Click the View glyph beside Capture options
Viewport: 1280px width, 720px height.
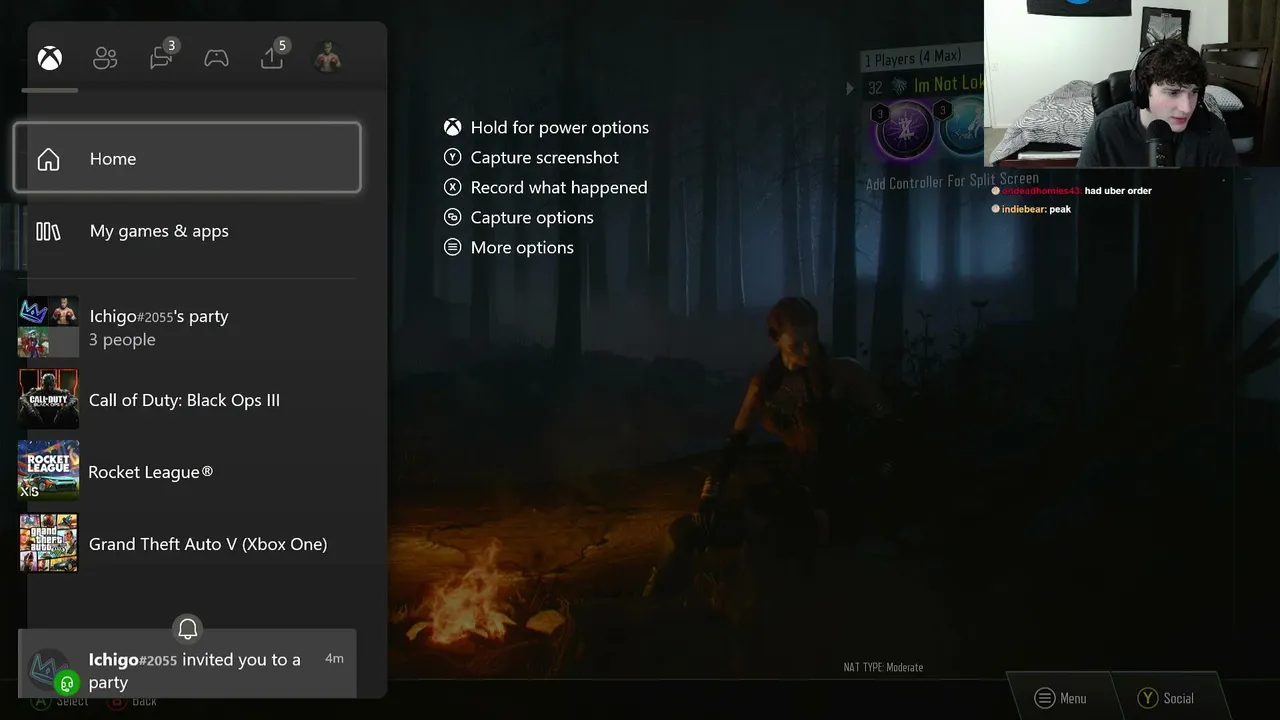click(x=453, y=217)
